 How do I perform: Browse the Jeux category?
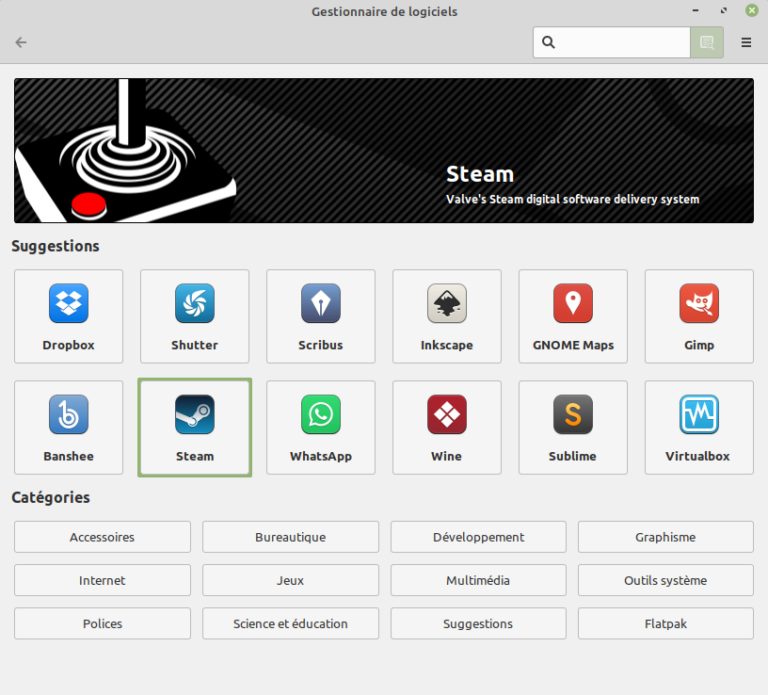tap(290, 580)
